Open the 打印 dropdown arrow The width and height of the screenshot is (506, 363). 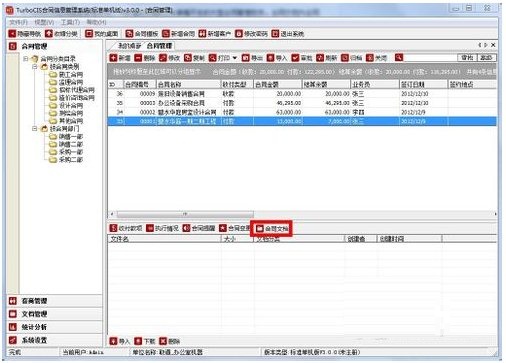[x=235, y=58]
